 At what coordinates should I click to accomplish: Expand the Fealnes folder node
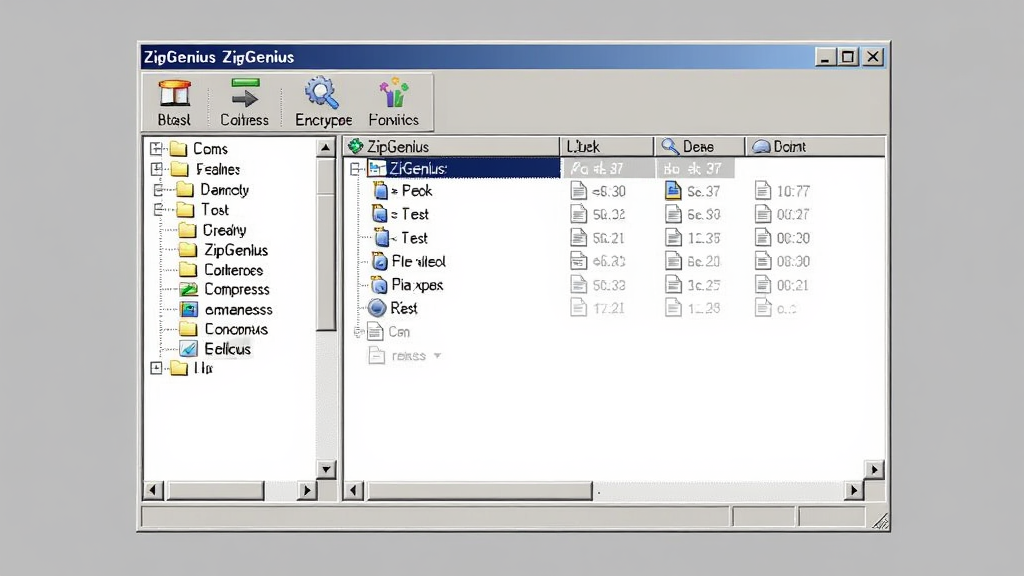tap(157, 169)
